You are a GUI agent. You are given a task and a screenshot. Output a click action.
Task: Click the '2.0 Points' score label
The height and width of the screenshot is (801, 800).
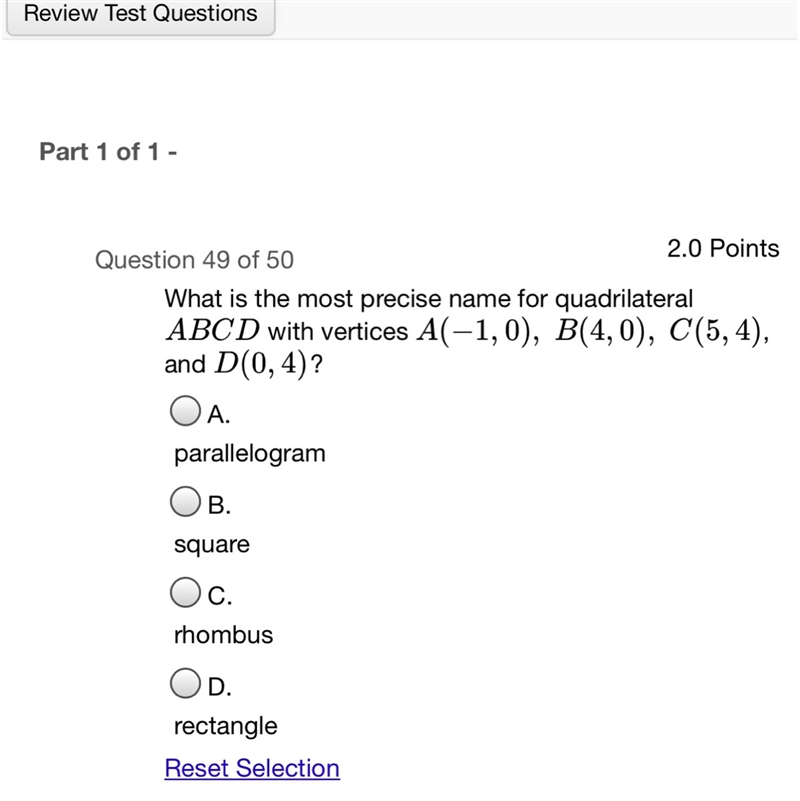pos(723,249)
